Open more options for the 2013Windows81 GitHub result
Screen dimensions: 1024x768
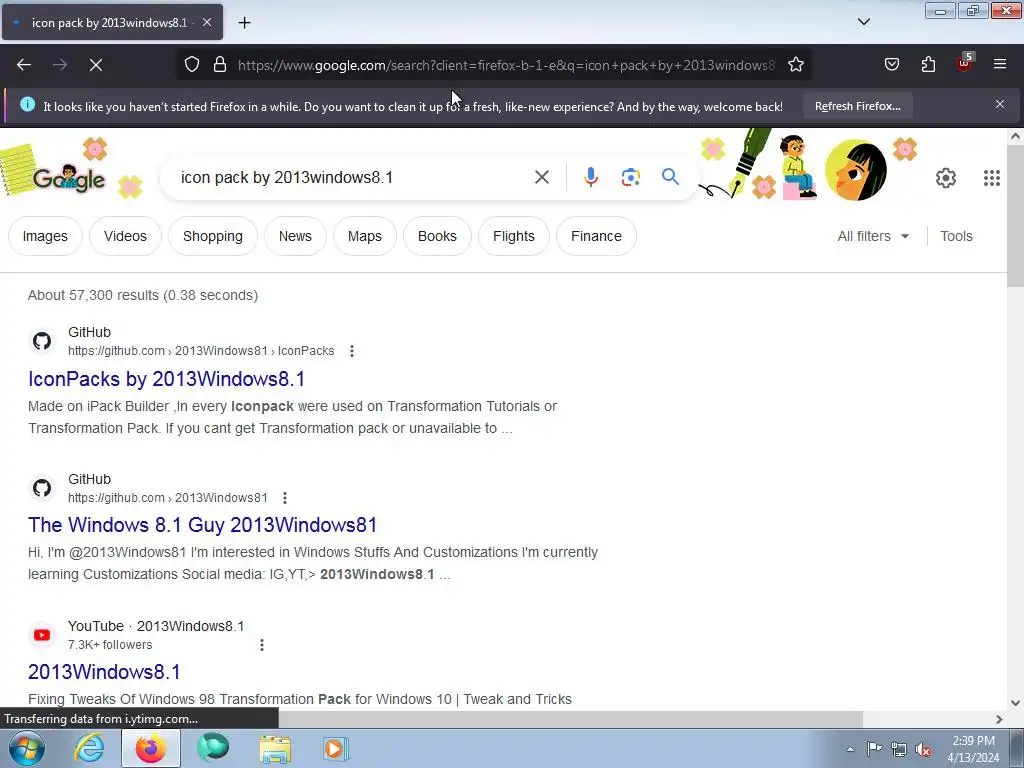[285, 498]
